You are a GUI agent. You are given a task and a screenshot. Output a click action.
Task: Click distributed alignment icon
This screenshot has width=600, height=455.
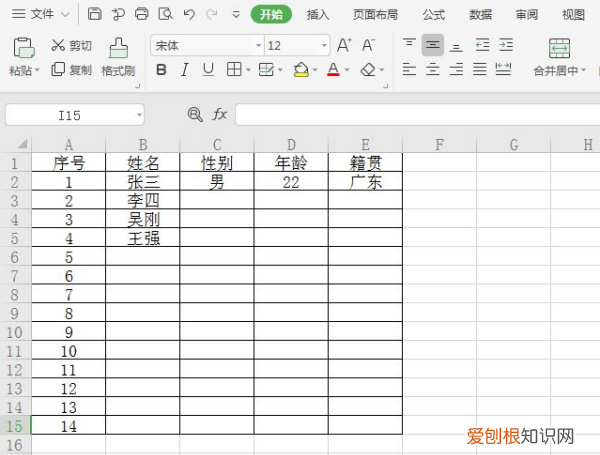(x=503, y=69)
